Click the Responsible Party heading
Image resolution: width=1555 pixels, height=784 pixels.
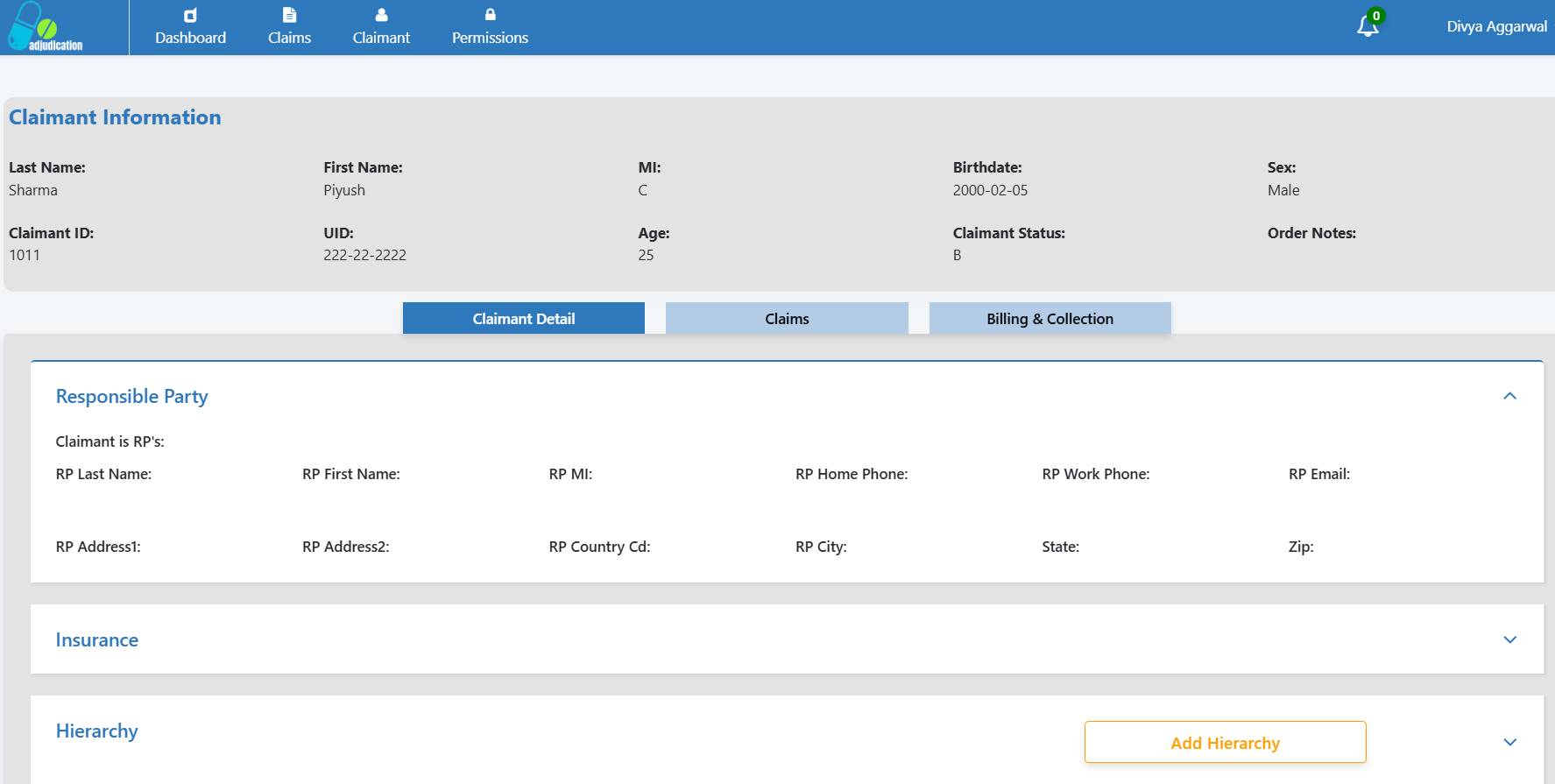[x=132, y=397]
